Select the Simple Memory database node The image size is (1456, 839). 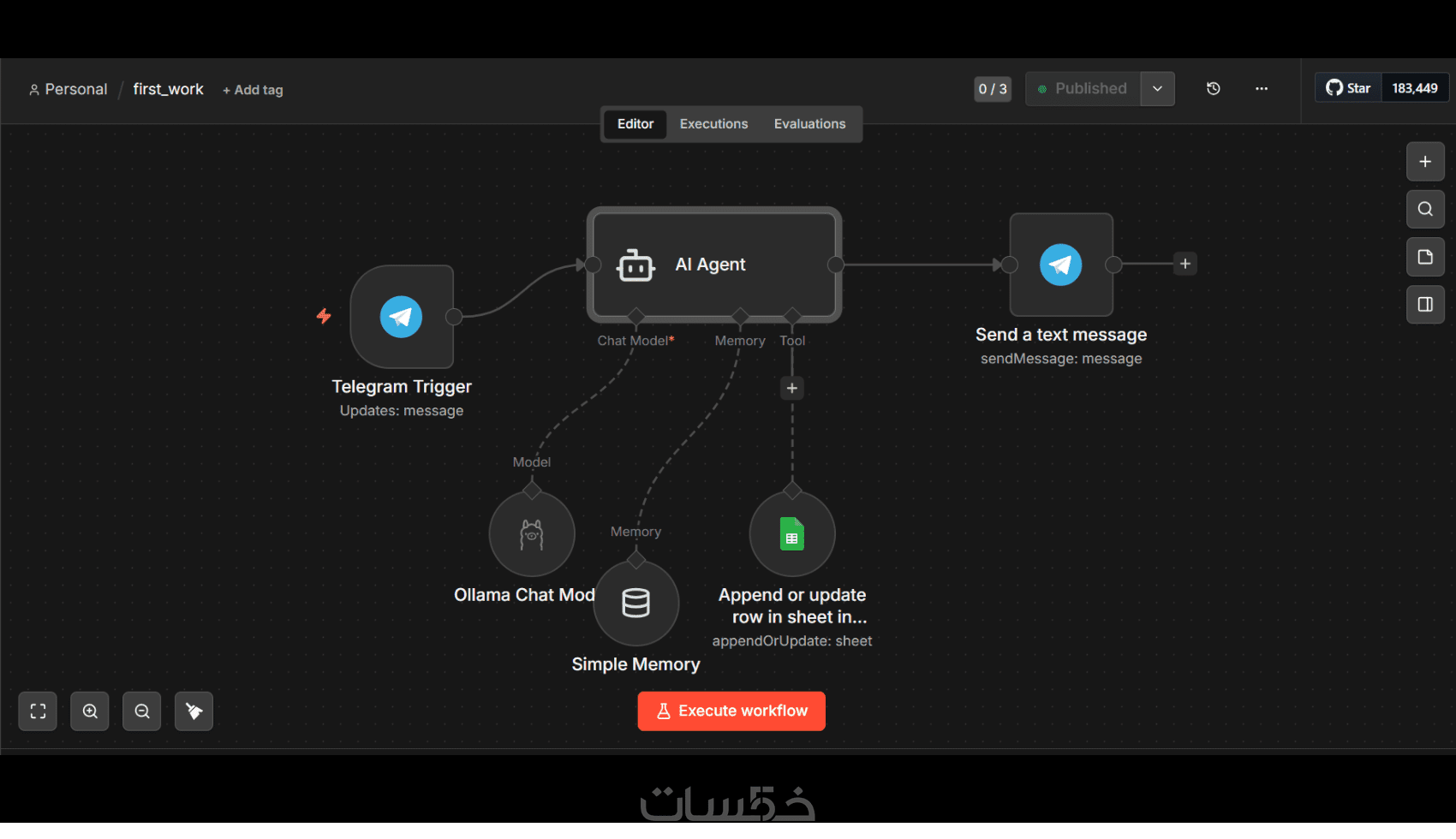(x=636, y=604)
